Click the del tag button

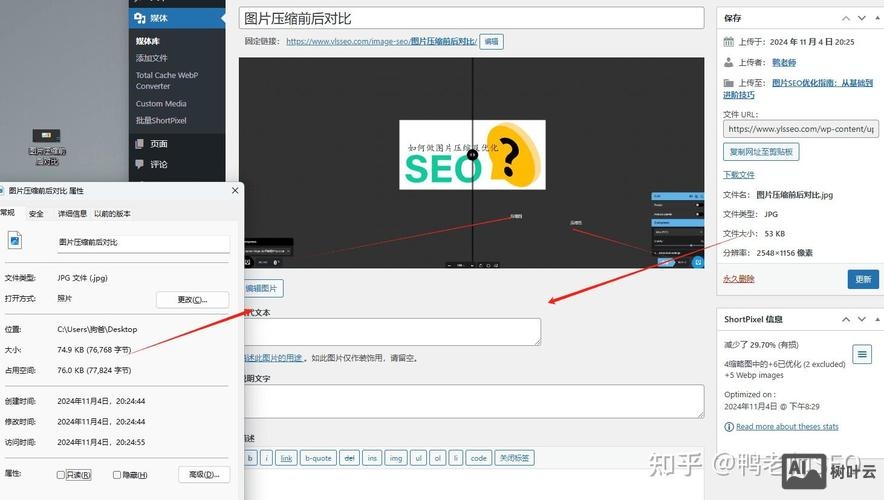coord(350,458)
